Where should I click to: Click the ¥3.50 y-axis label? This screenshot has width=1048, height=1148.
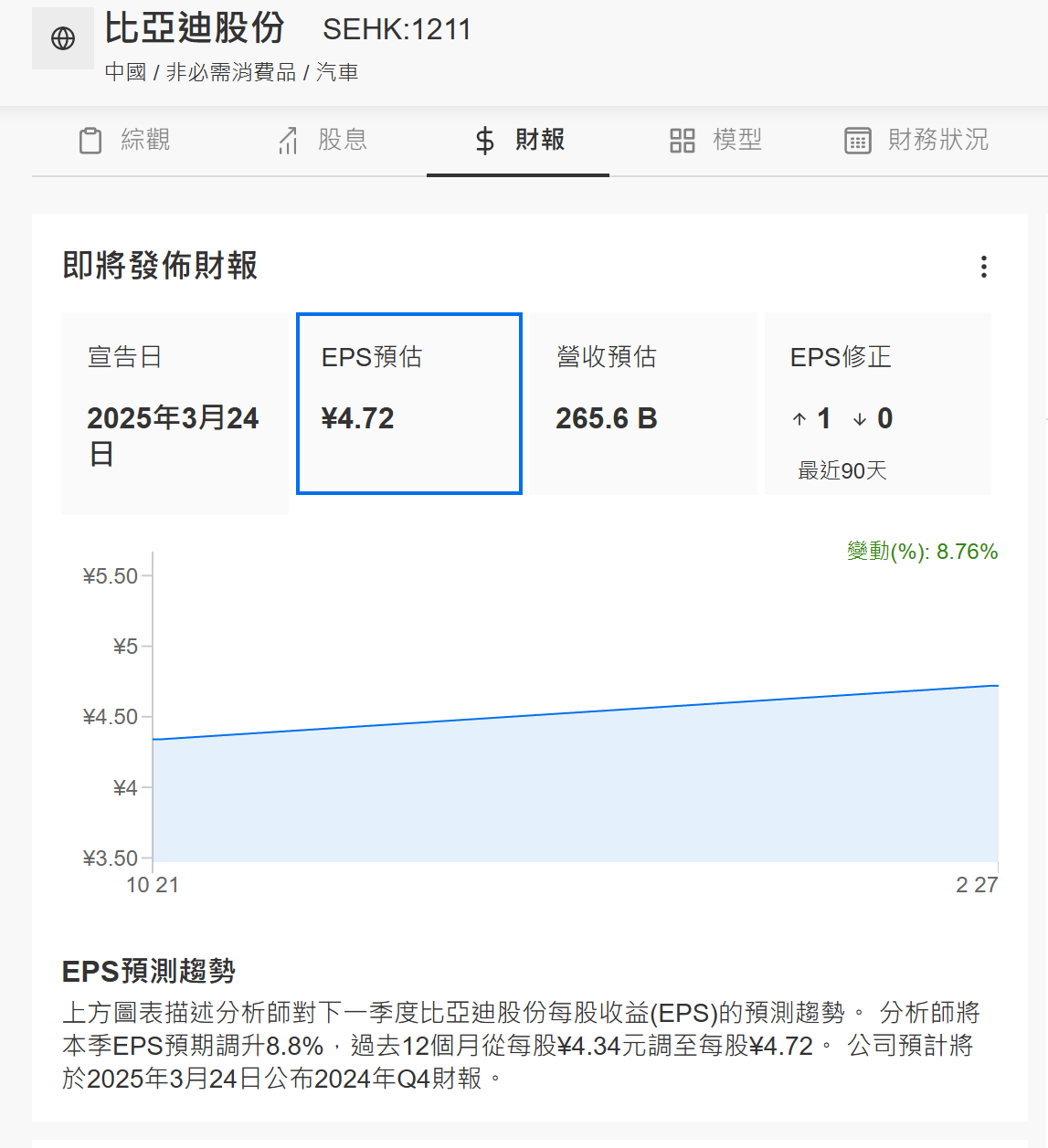(x=111, y=858)
